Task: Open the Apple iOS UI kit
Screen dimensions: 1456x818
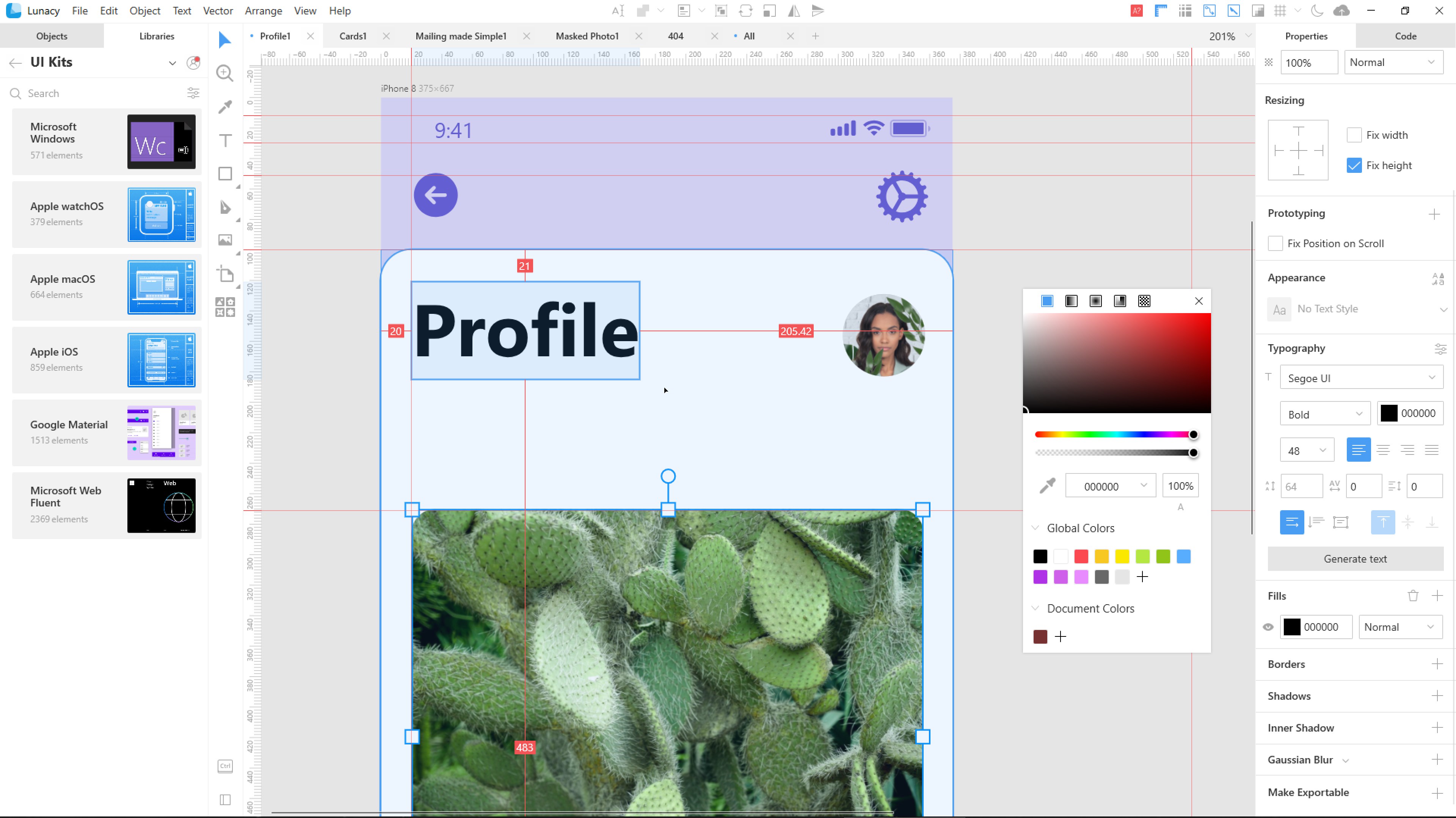Action: [x=106, y=359]
